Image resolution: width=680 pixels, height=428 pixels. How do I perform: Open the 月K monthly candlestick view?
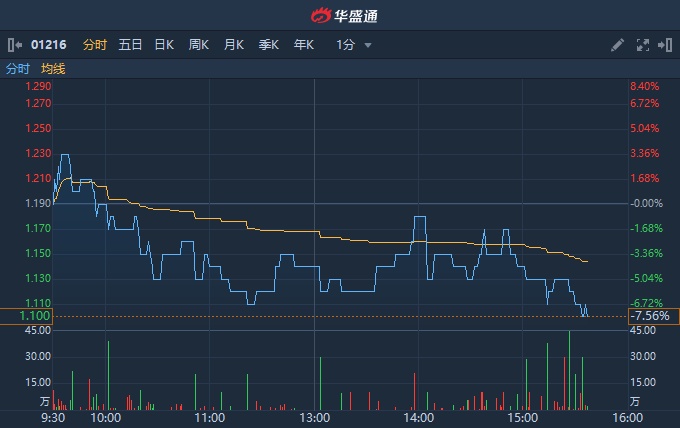(234, 45)
